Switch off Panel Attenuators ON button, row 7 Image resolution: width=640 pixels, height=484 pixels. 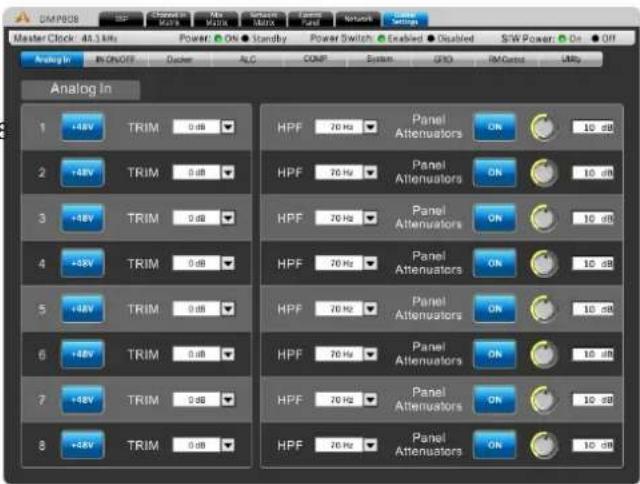click(x=494, y=400)
